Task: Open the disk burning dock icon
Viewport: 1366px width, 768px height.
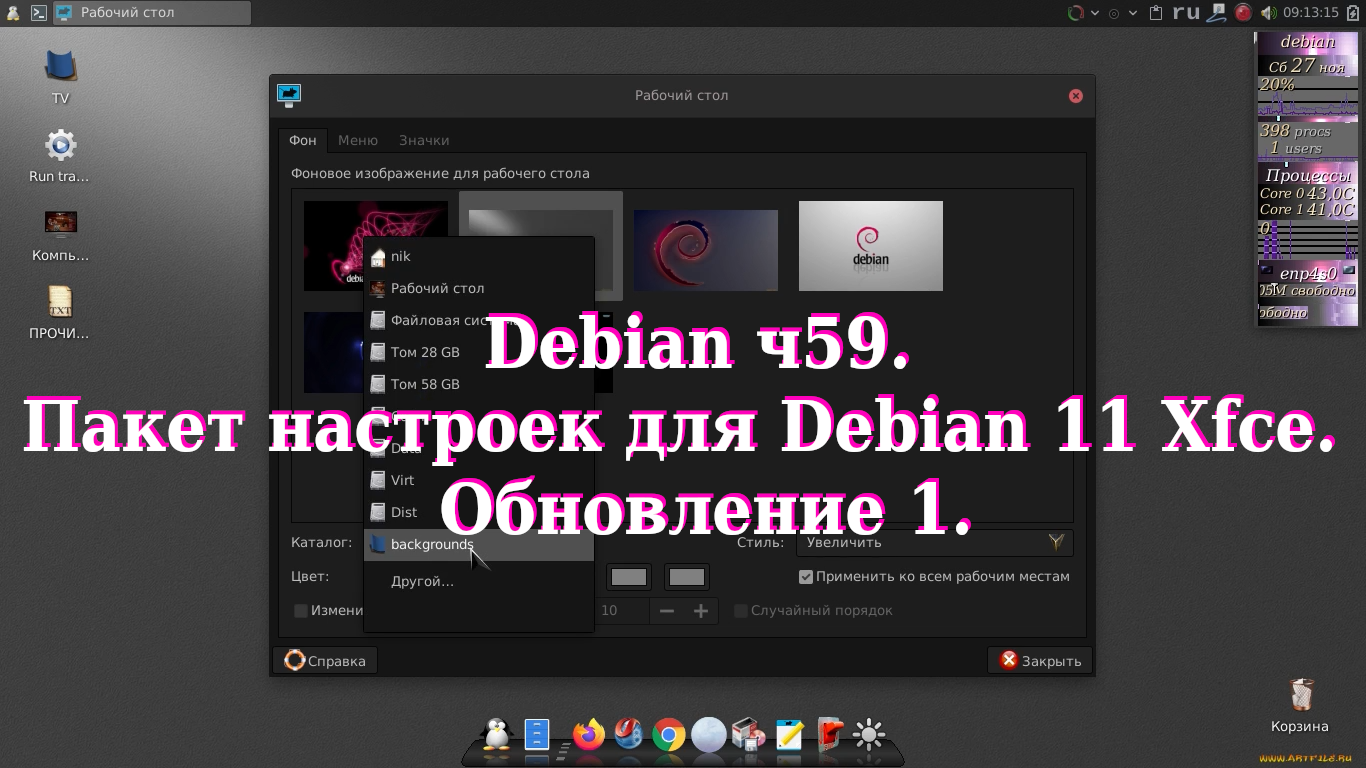Action: (749, 735)
